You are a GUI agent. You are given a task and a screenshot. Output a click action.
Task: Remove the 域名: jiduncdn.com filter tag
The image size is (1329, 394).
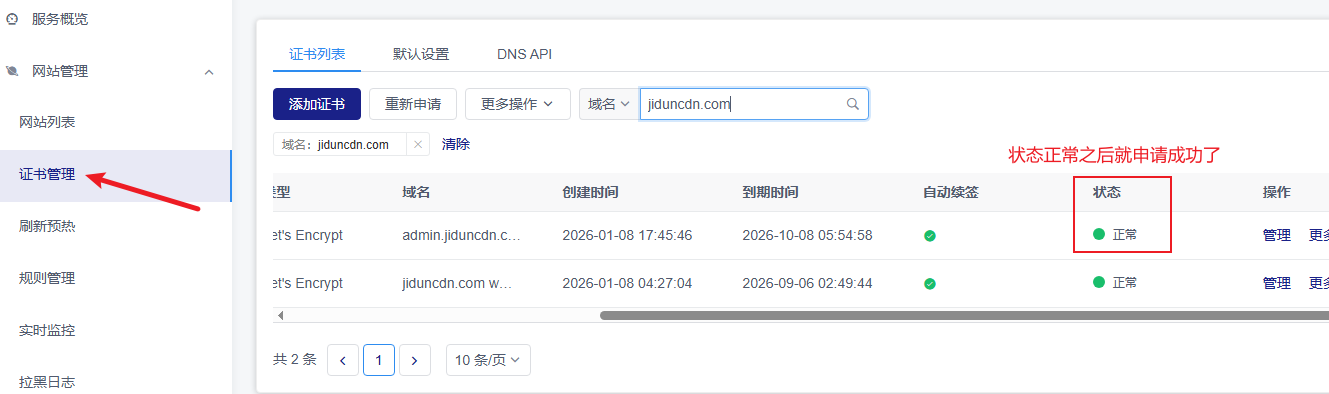tap(418, 145)
